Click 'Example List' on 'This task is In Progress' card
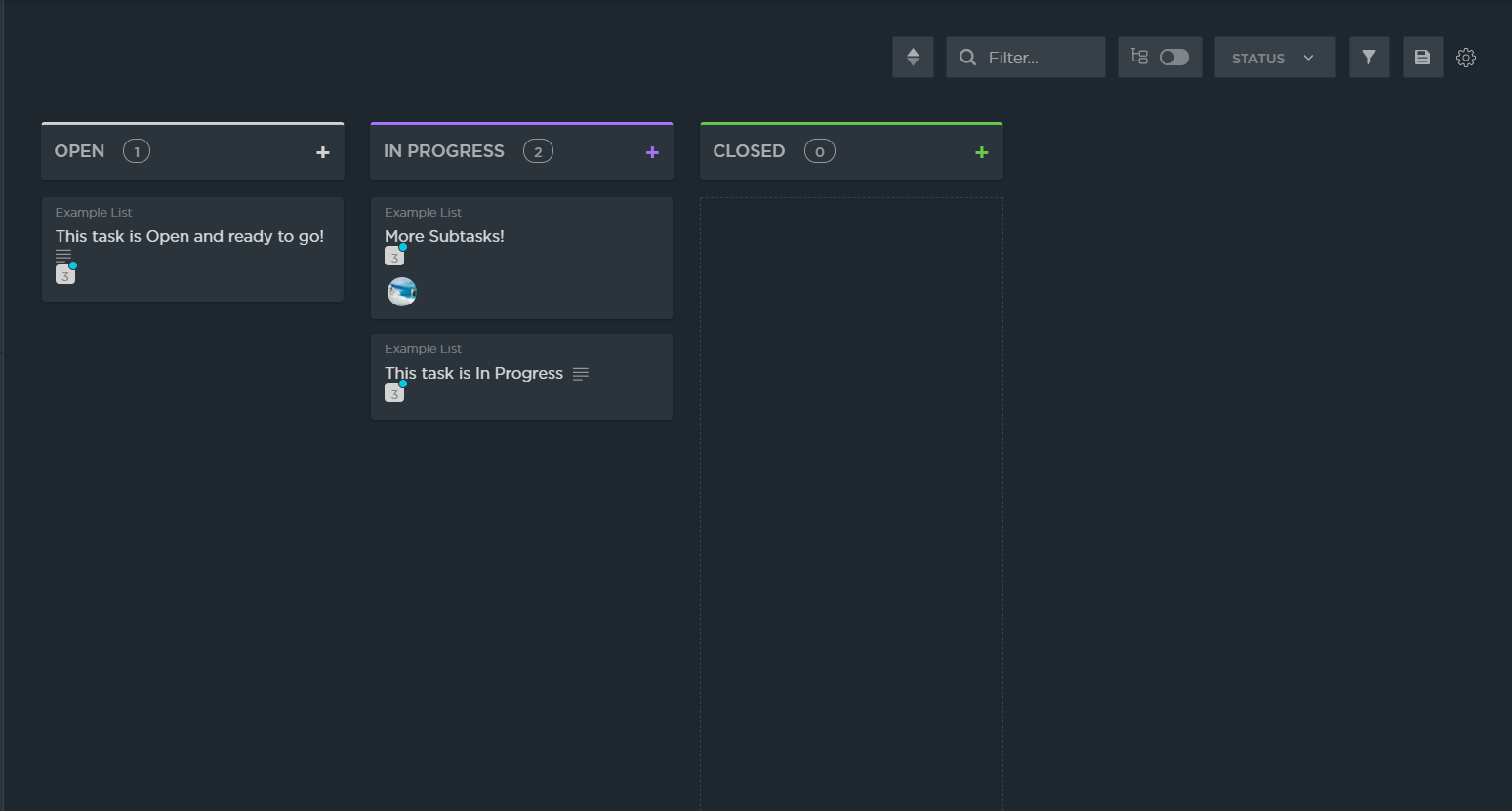1512x811 pixels. tap(423, 348)
